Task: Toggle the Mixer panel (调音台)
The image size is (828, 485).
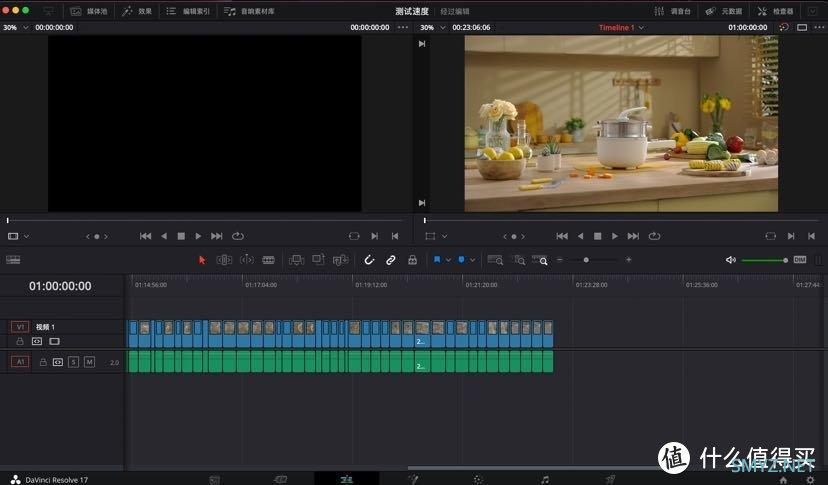Action: pyautogui.click(x=672, y=11)
